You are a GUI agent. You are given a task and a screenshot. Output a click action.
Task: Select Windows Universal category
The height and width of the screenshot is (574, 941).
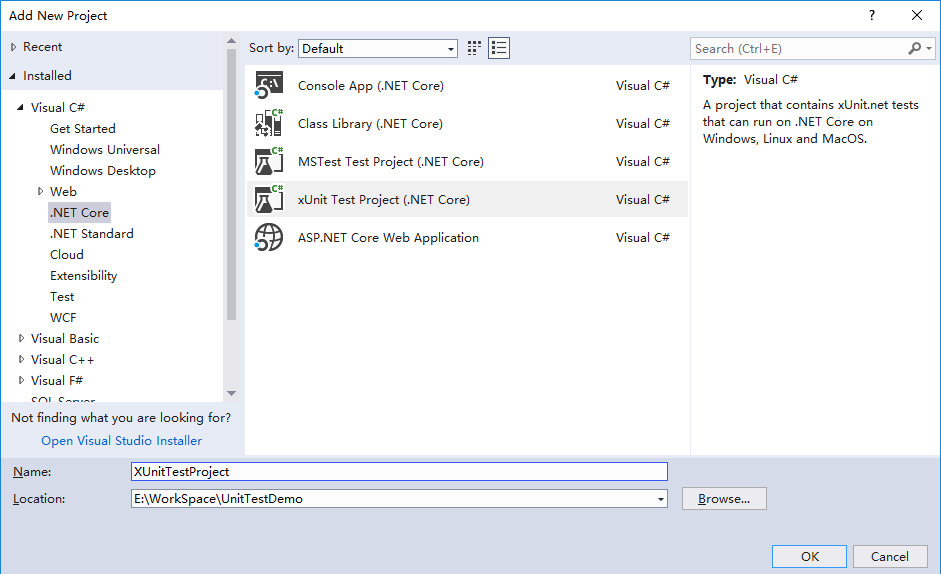(x=105, y=150)
